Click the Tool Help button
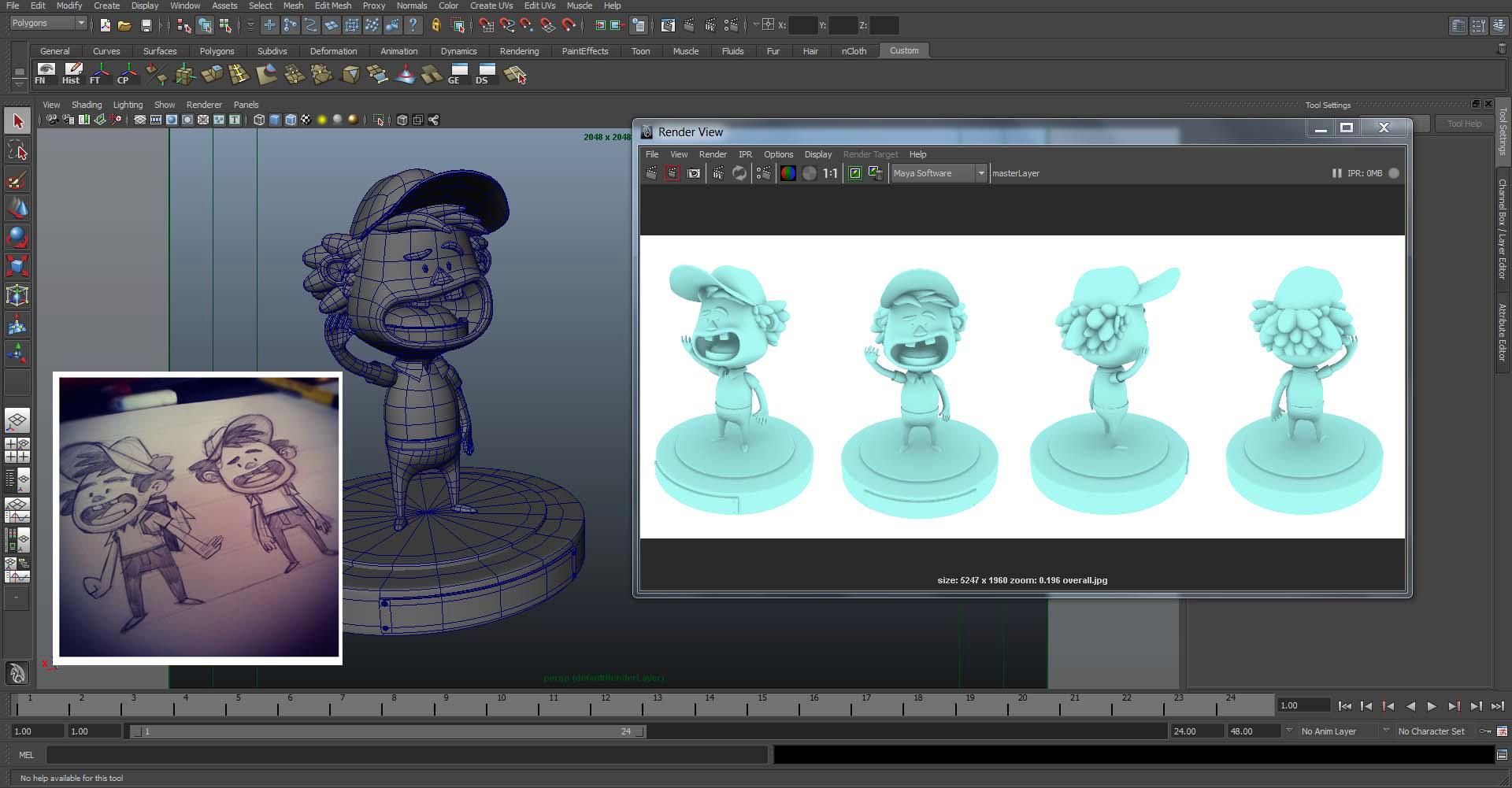Screen dimensions: 1512x788 pos(1464,124)
